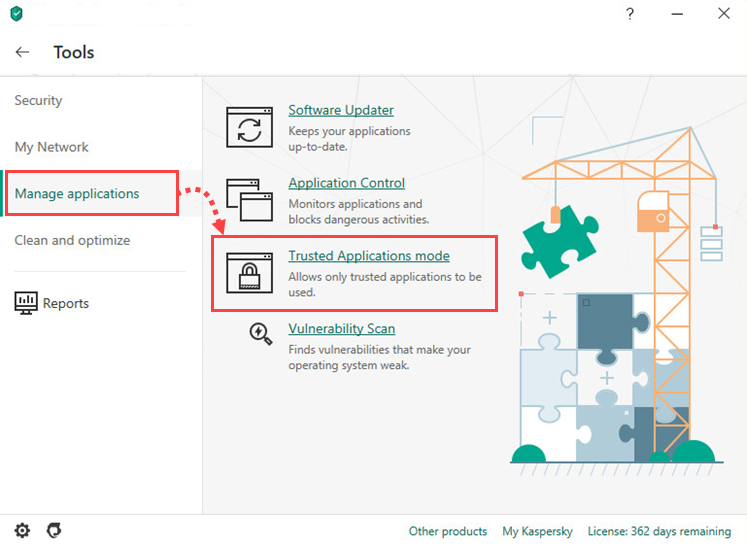Screen dimensions: 747x545
Task: Launch the Vulnerability Scan link
Action: [342, 329]
